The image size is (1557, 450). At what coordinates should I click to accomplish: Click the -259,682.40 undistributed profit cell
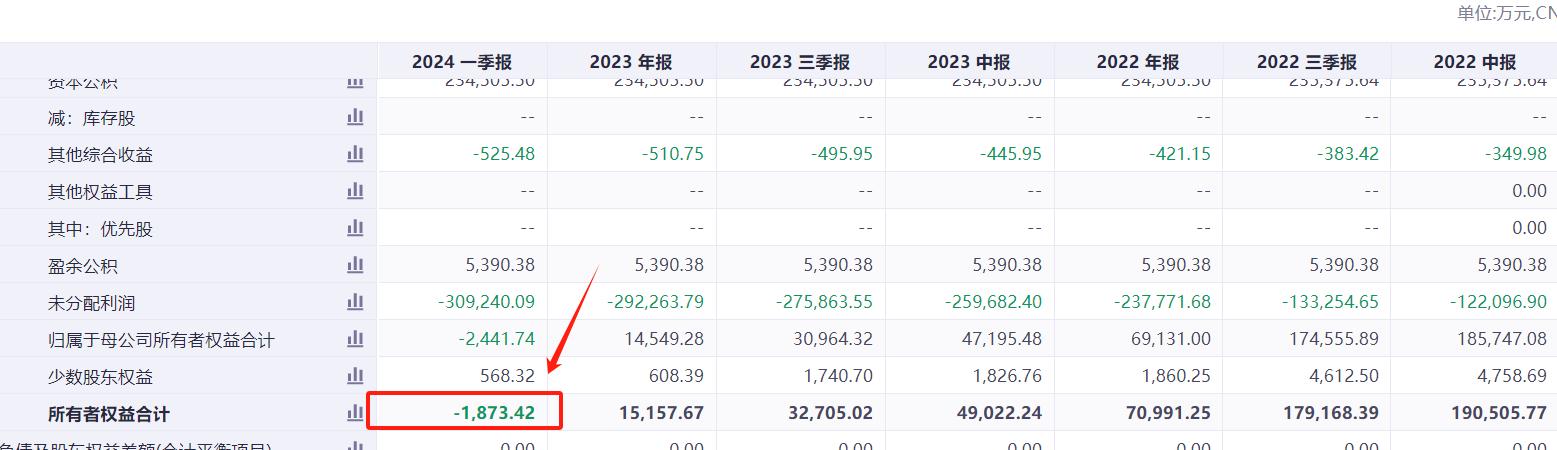coord(995,303)
